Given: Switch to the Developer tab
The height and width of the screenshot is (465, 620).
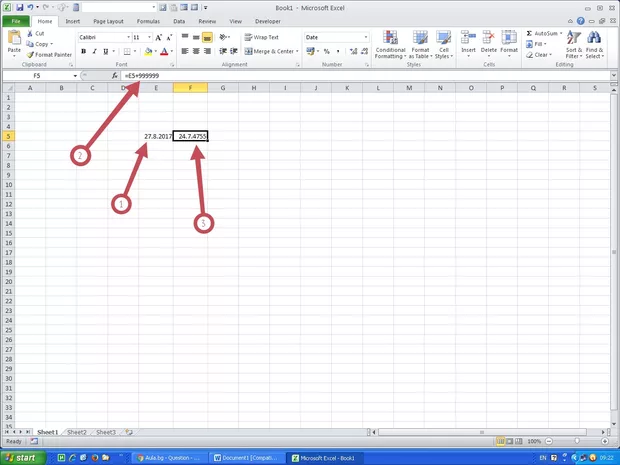Looking at the screenshot, I should (x=268, y=21).
